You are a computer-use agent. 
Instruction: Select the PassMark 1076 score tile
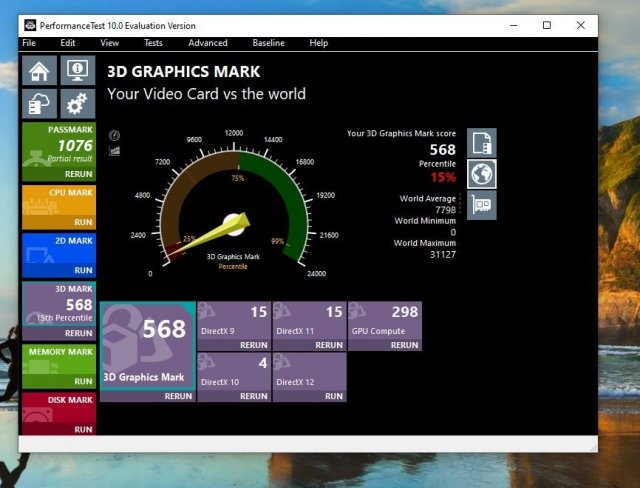(59, 145)
